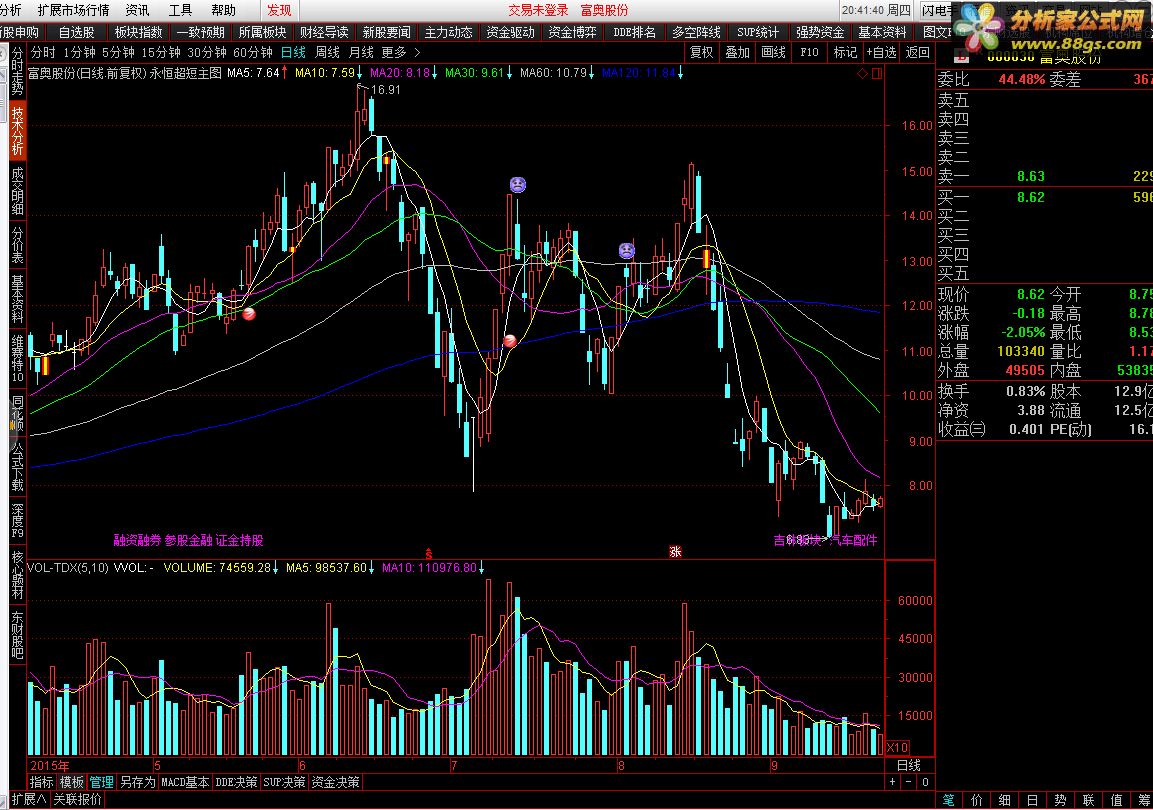Click the X10 volume scale label
Screen dimensions: 1153x810
coord(898,748)
